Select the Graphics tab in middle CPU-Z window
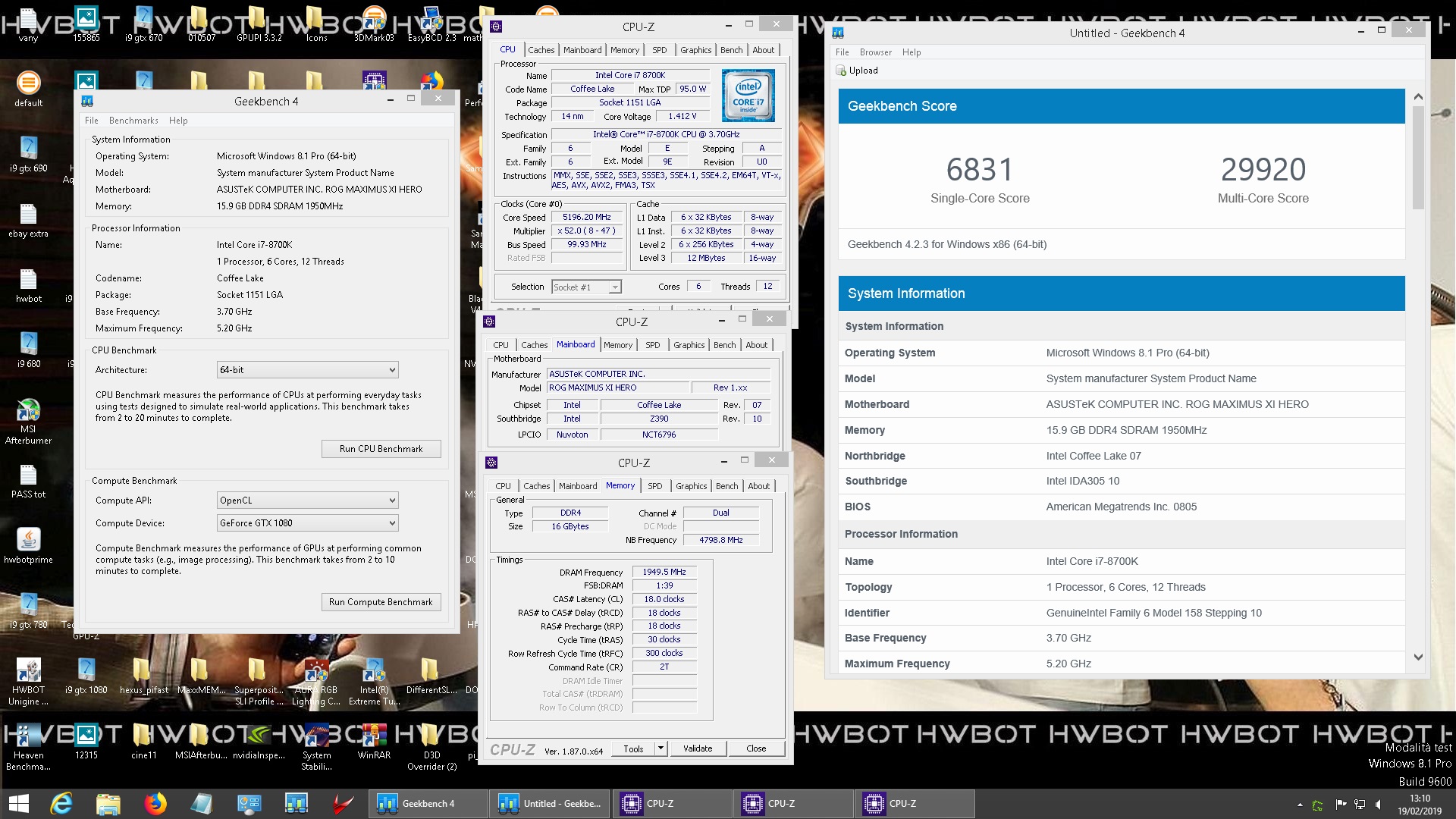The width and height of the screenshot is (1456, 819). point(689,345)
